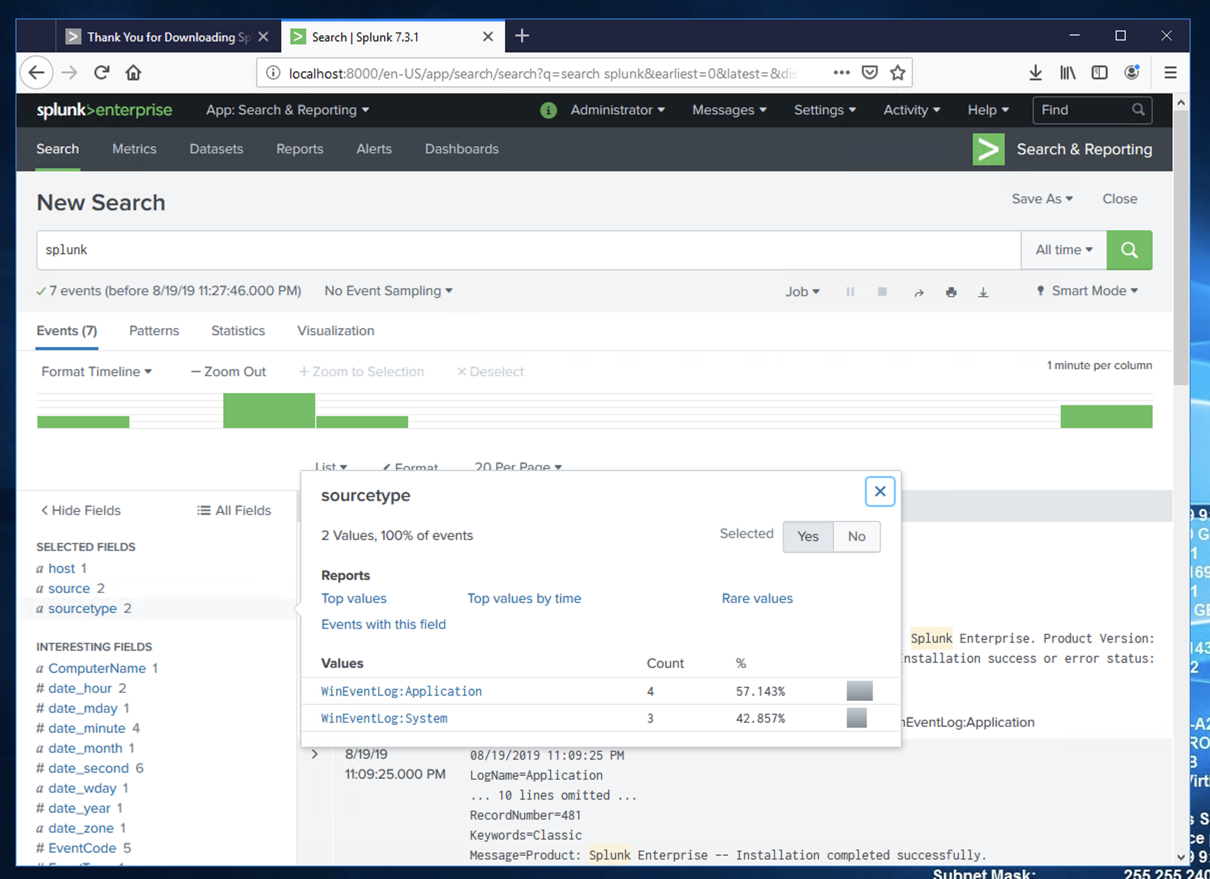Open the Job dropdown menu
The height and width of the screenshot is (879, 1210).
click(802, 292)
